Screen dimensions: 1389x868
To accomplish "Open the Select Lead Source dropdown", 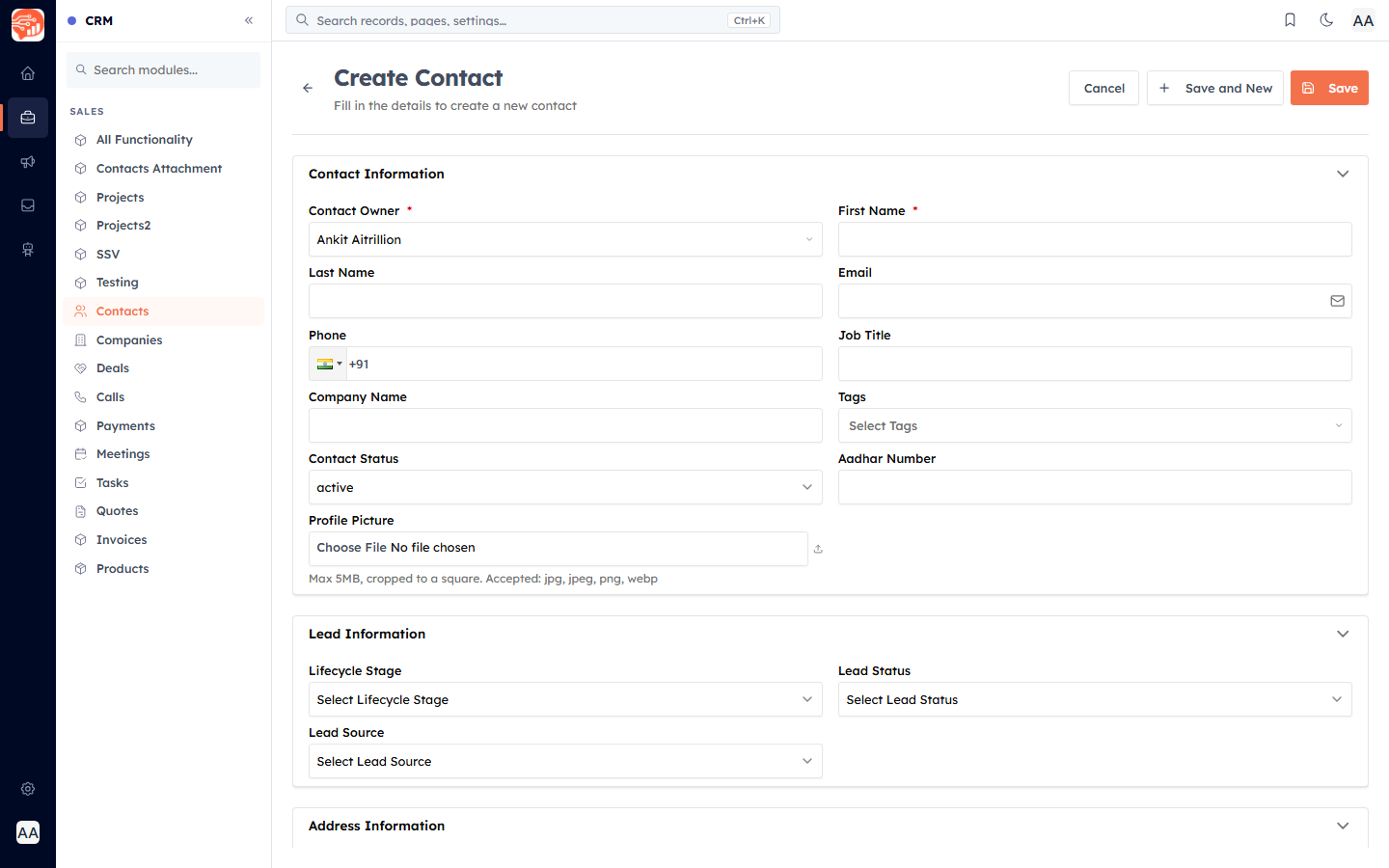I will tap(565, 761).
